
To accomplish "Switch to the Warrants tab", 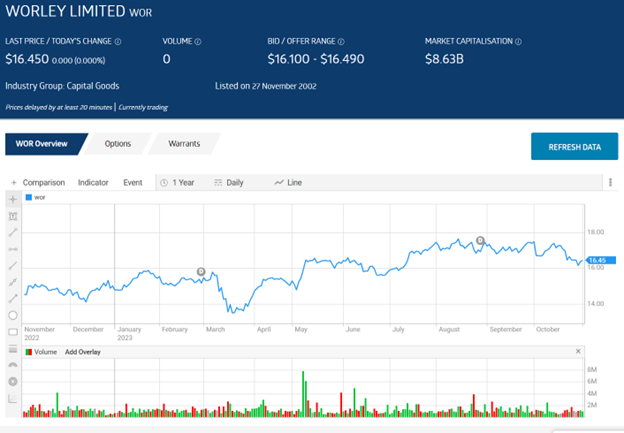I will [184, 144].
